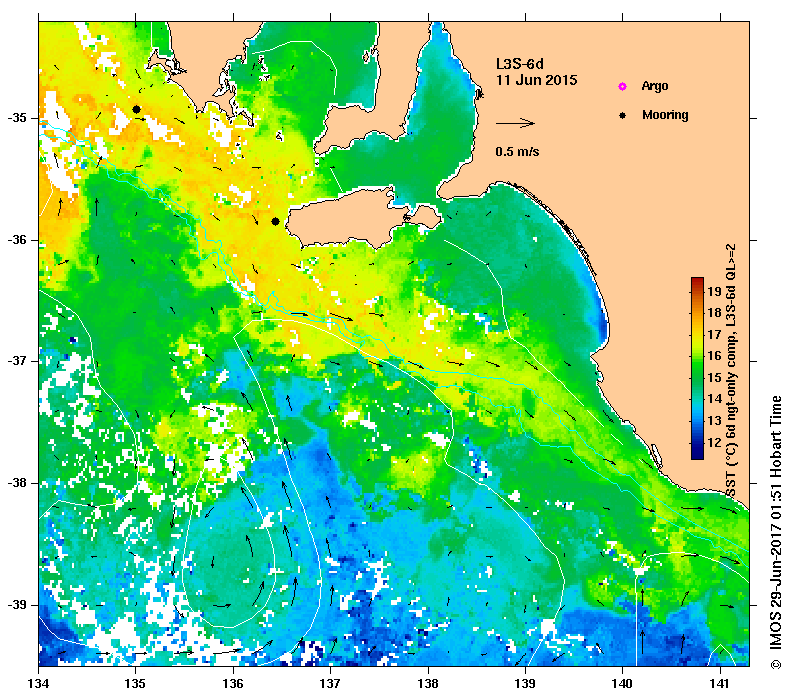Click longitude axis label '141'
Image resolution: width=791 pixels, height=700 pixels.
click(720, 684)
